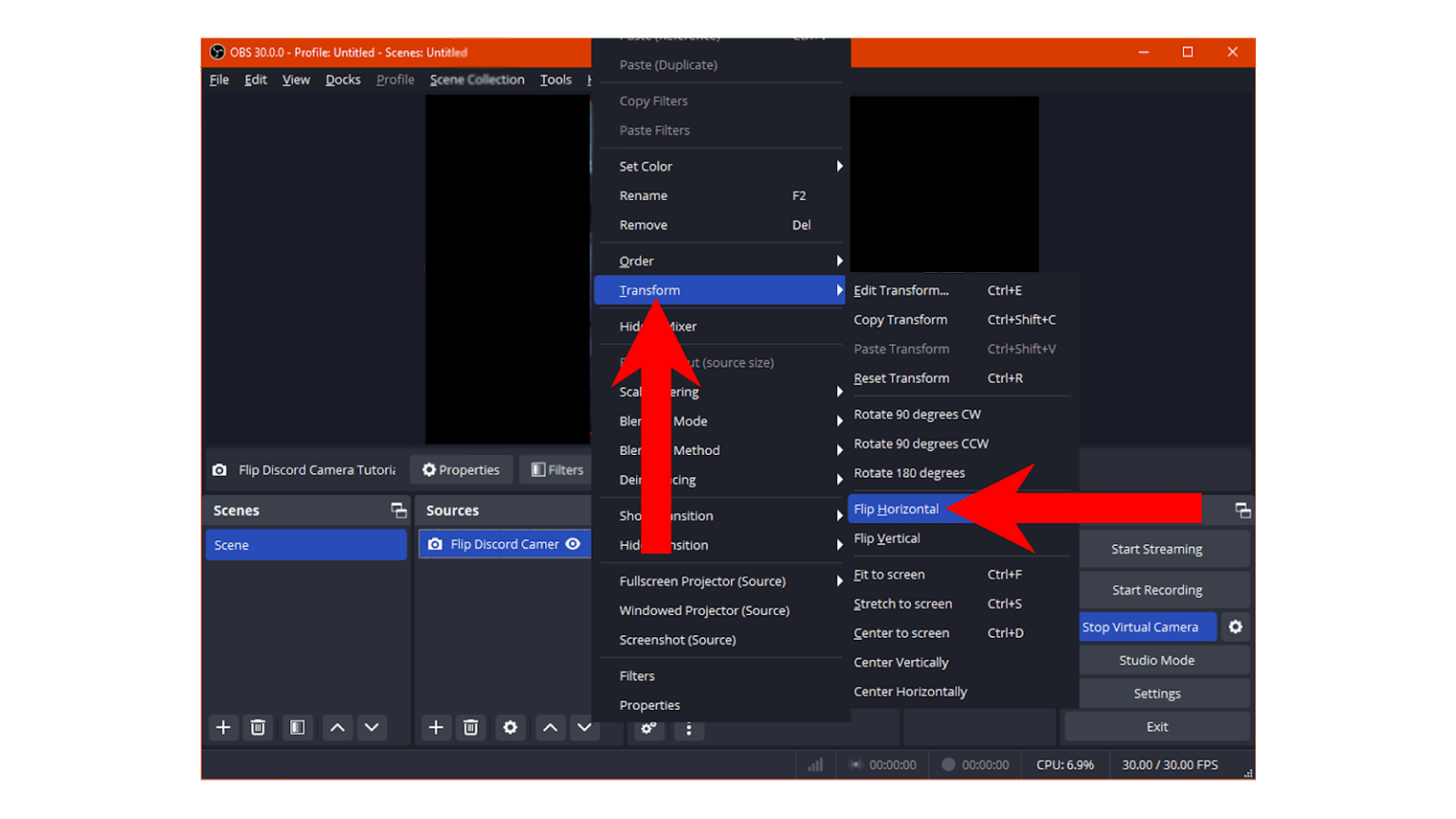Move the source up with the up-arrow icon
Viewport: 1456px width, 819px height.
[550, 727]
